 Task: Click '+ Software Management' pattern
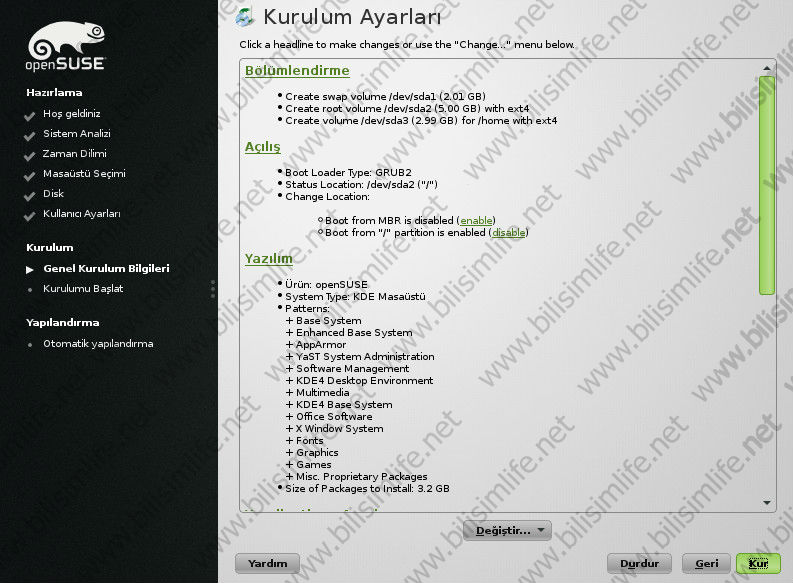click(347, 369)
